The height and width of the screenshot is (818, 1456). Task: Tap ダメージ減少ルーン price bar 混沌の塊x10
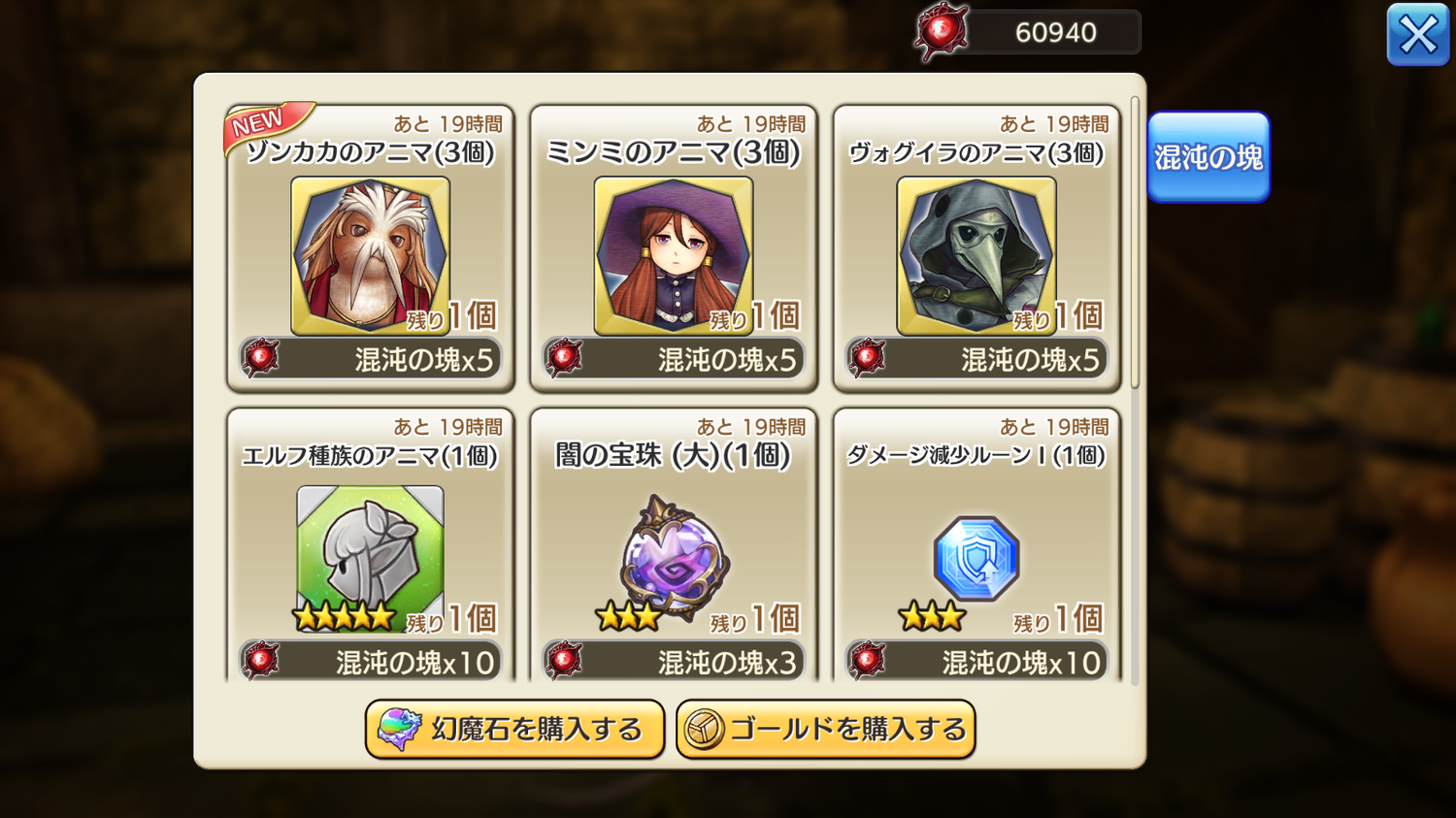(x=976, y=661)
